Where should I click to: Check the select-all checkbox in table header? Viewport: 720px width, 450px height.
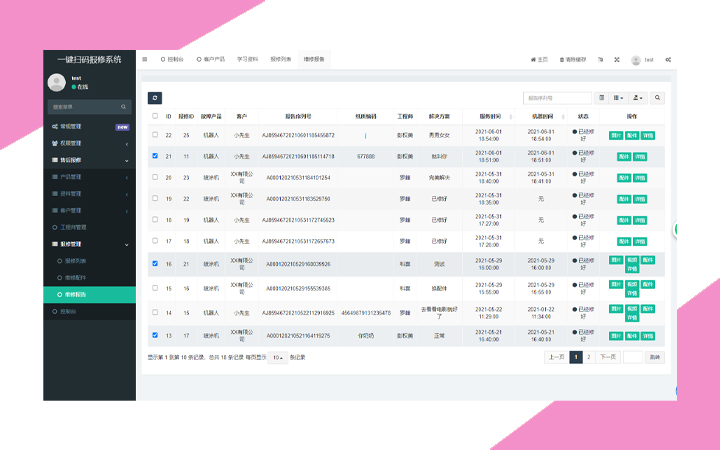(155, 116)
